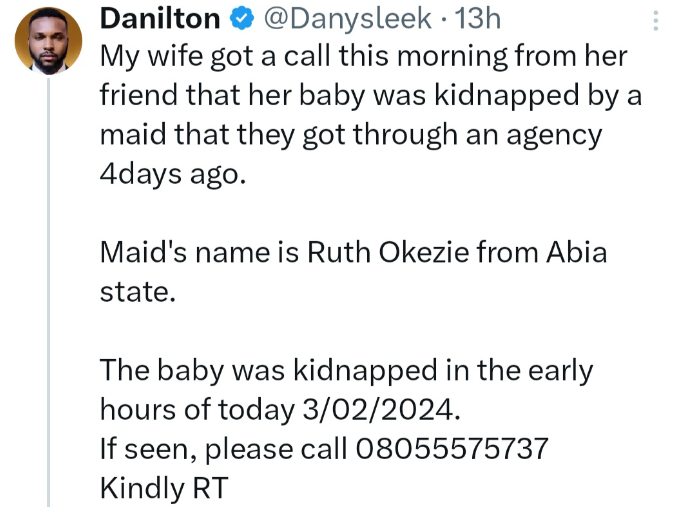Open the tweet's three-dot more options menu
This screenshot has height=507, width=688.
click(656, 20)
